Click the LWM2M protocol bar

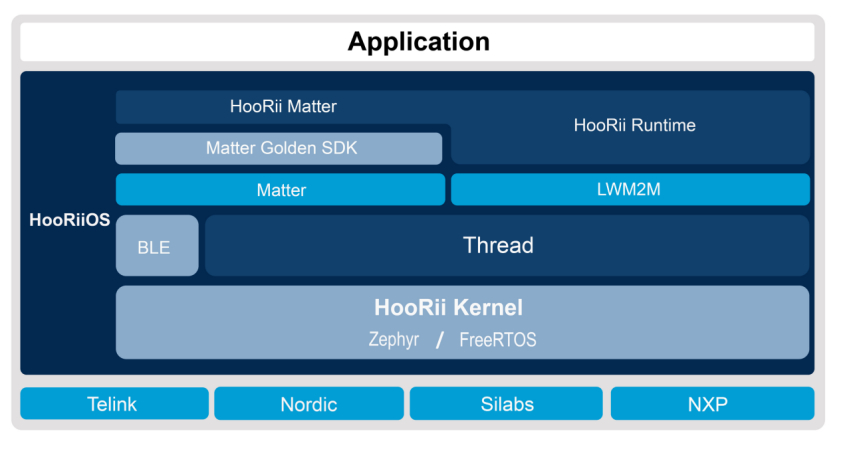(x=630, y=190)
